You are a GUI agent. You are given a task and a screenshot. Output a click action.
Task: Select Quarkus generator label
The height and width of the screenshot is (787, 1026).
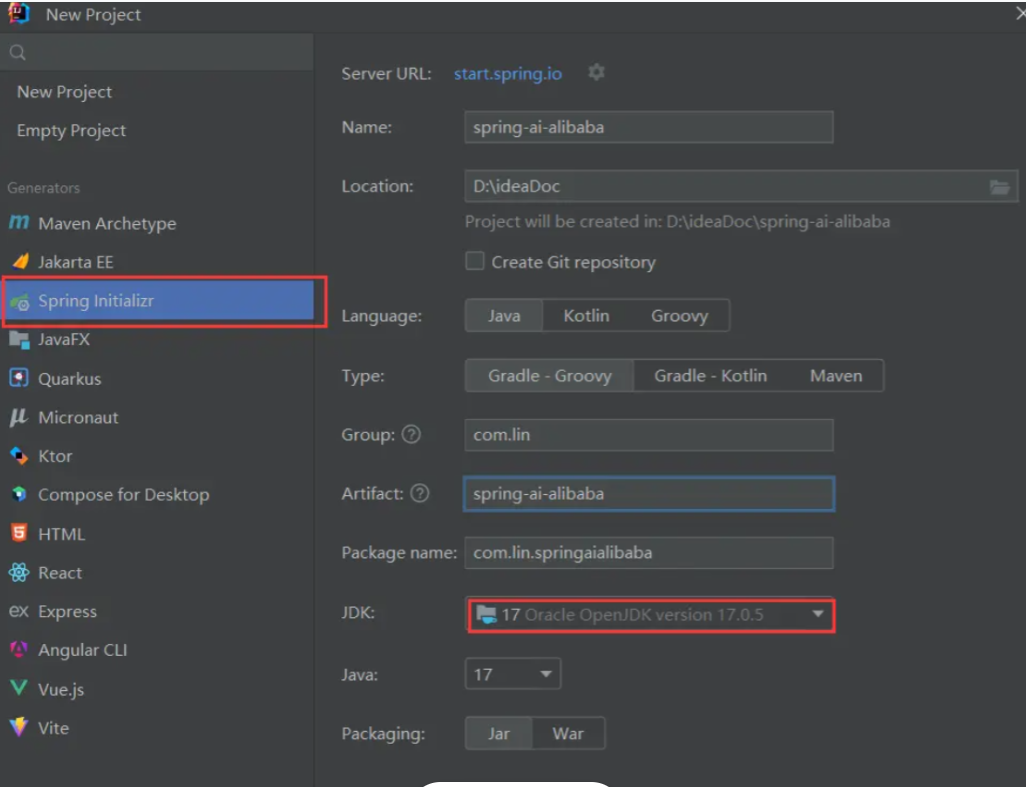(70, 379)
